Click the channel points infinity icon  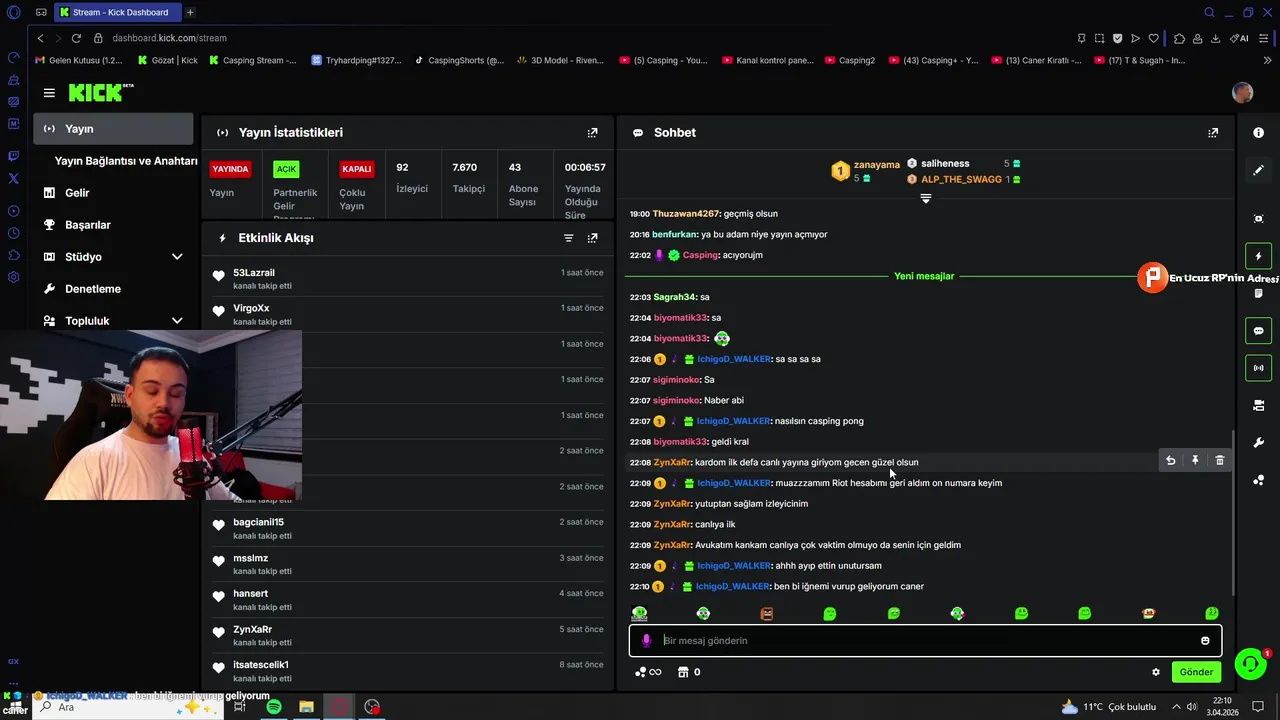648,672
